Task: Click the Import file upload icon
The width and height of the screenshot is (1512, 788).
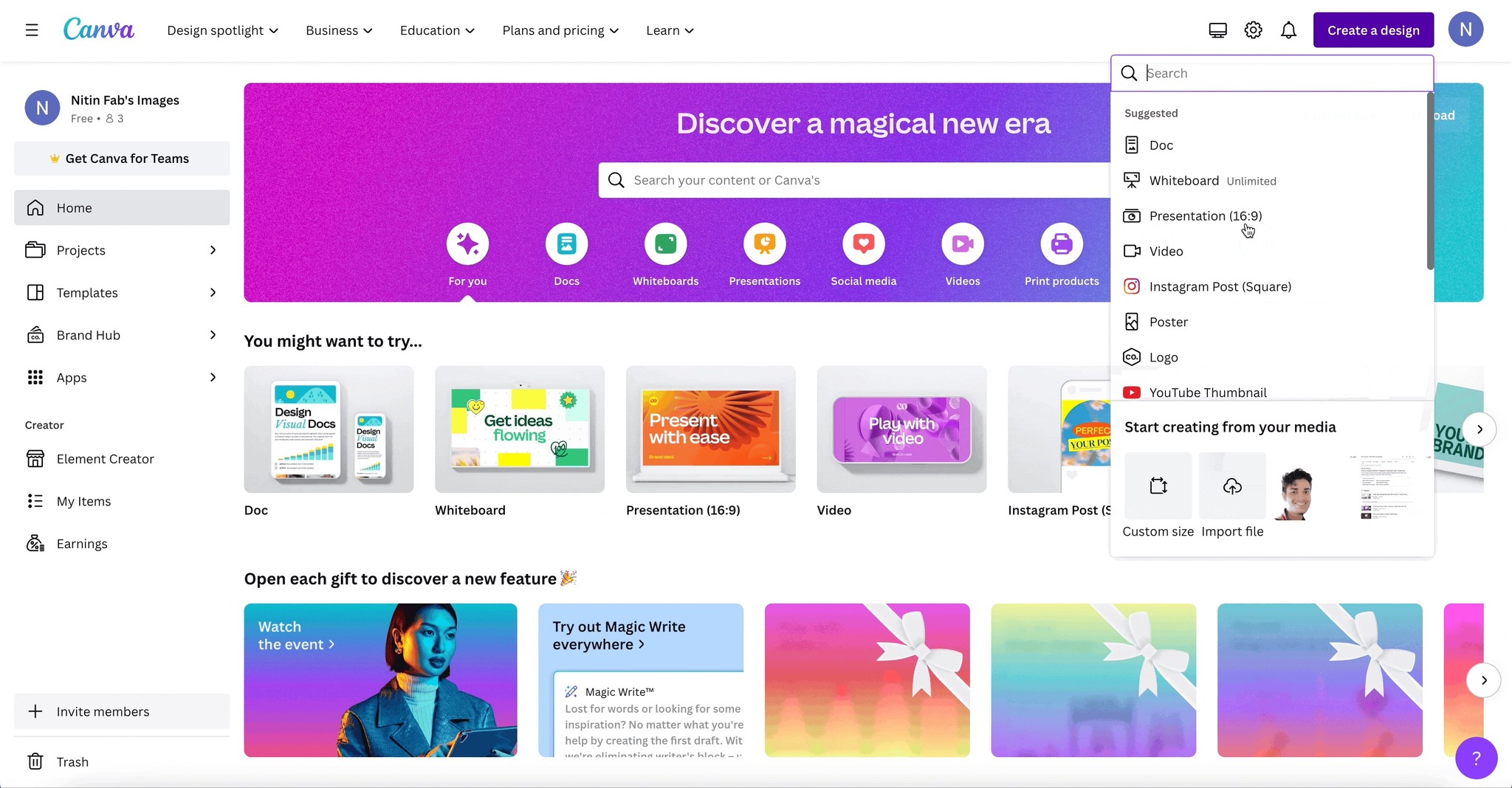Action: (x=1231, y=485)
